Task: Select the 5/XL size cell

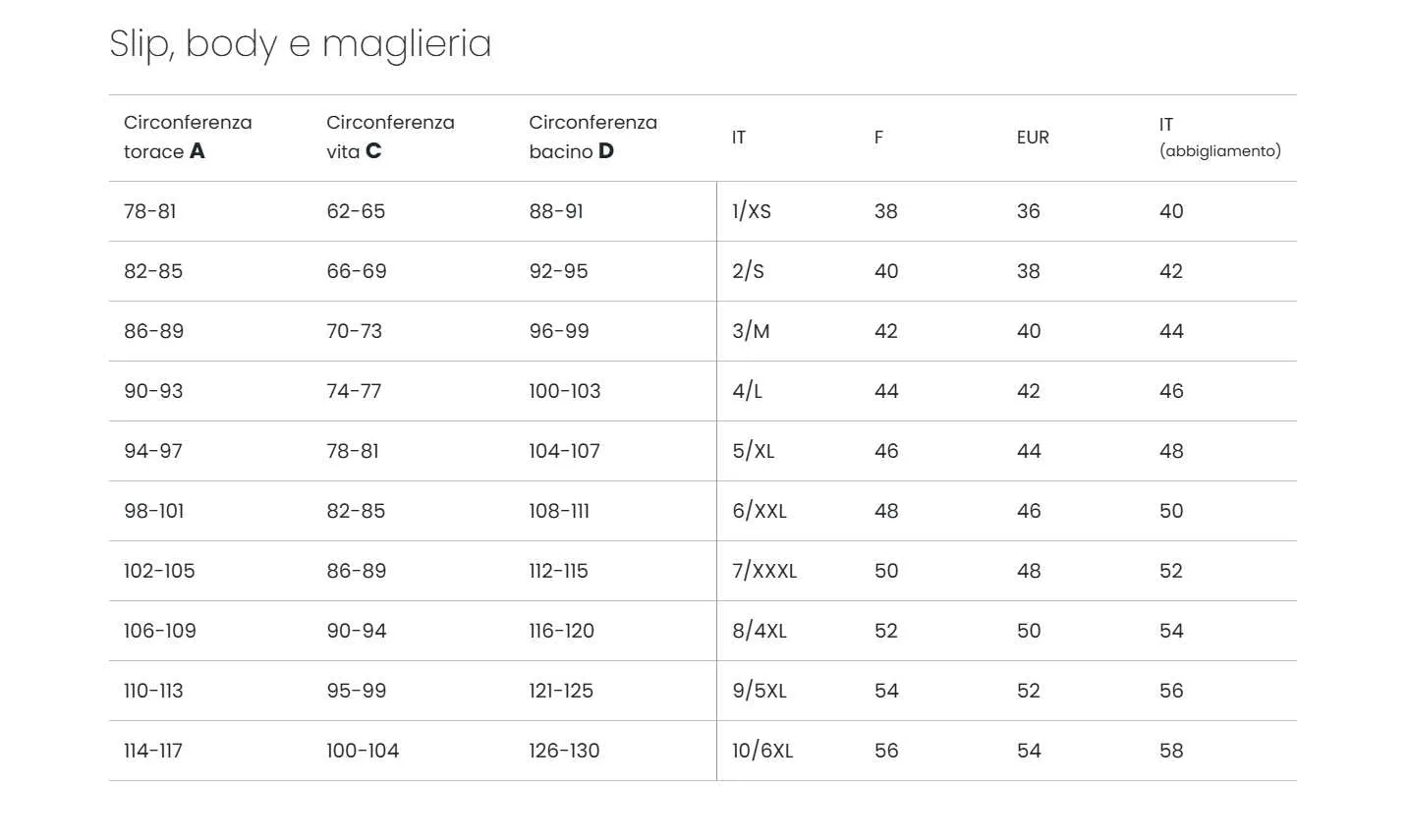Action: click(x=754, y=451)
